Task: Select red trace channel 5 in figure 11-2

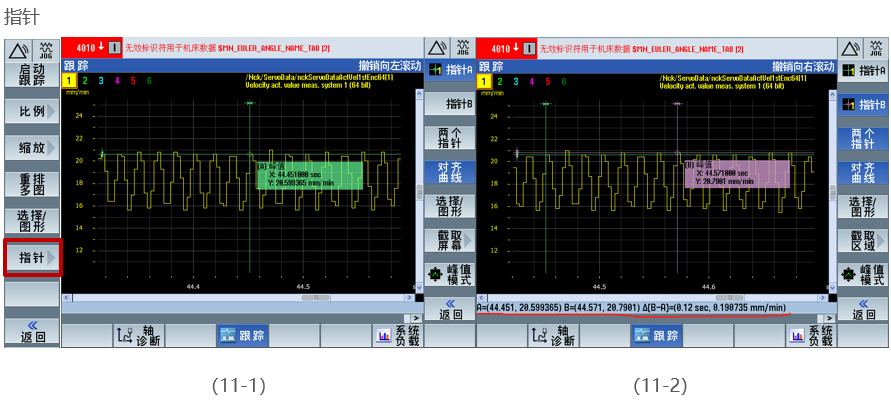Action: 548,81
